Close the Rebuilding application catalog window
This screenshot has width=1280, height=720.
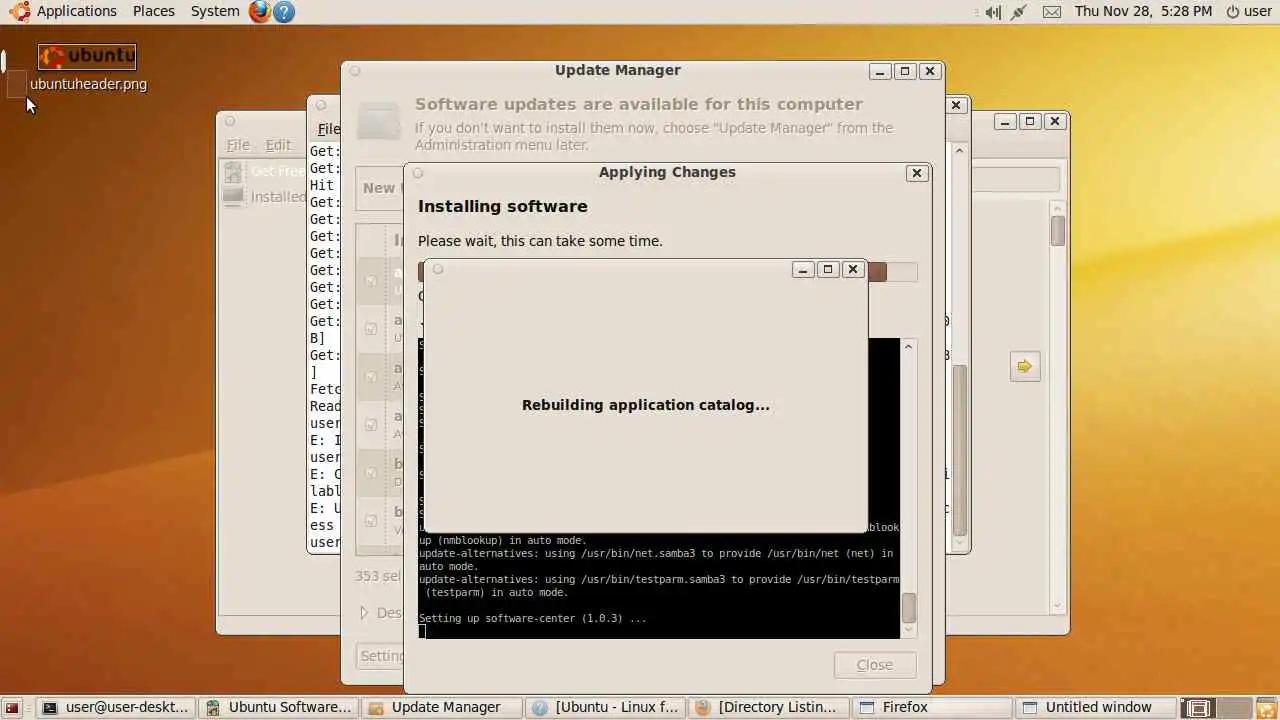click(853, 269)
